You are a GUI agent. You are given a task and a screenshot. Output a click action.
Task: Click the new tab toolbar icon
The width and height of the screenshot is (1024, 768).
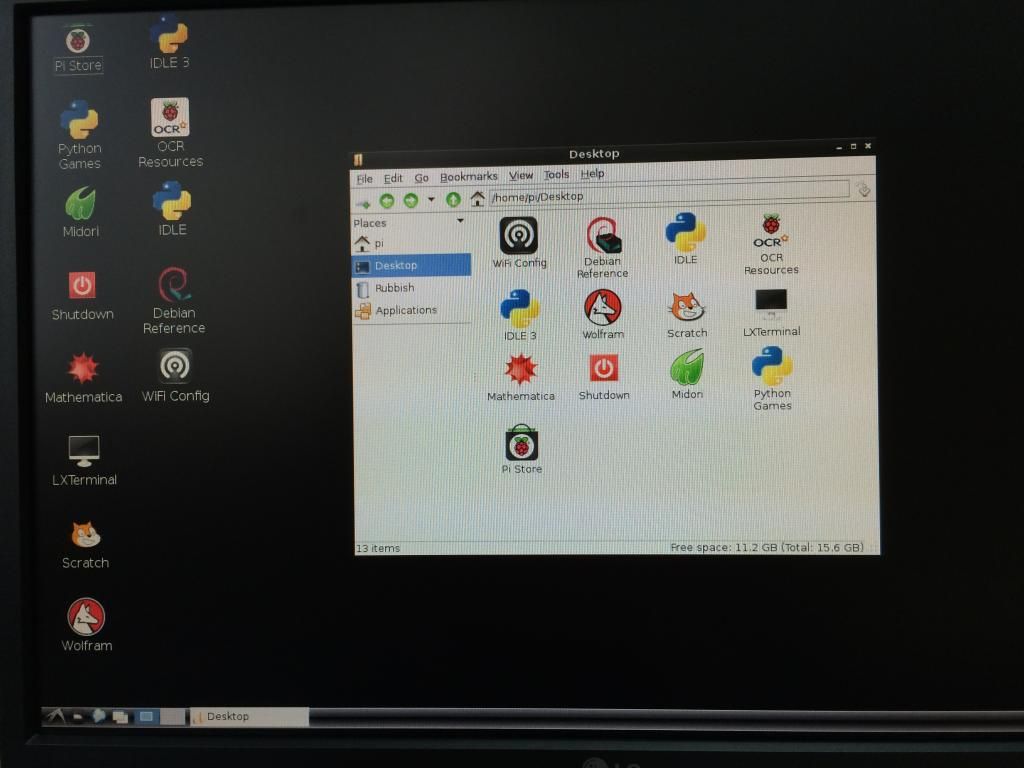[x=363, y=202]
